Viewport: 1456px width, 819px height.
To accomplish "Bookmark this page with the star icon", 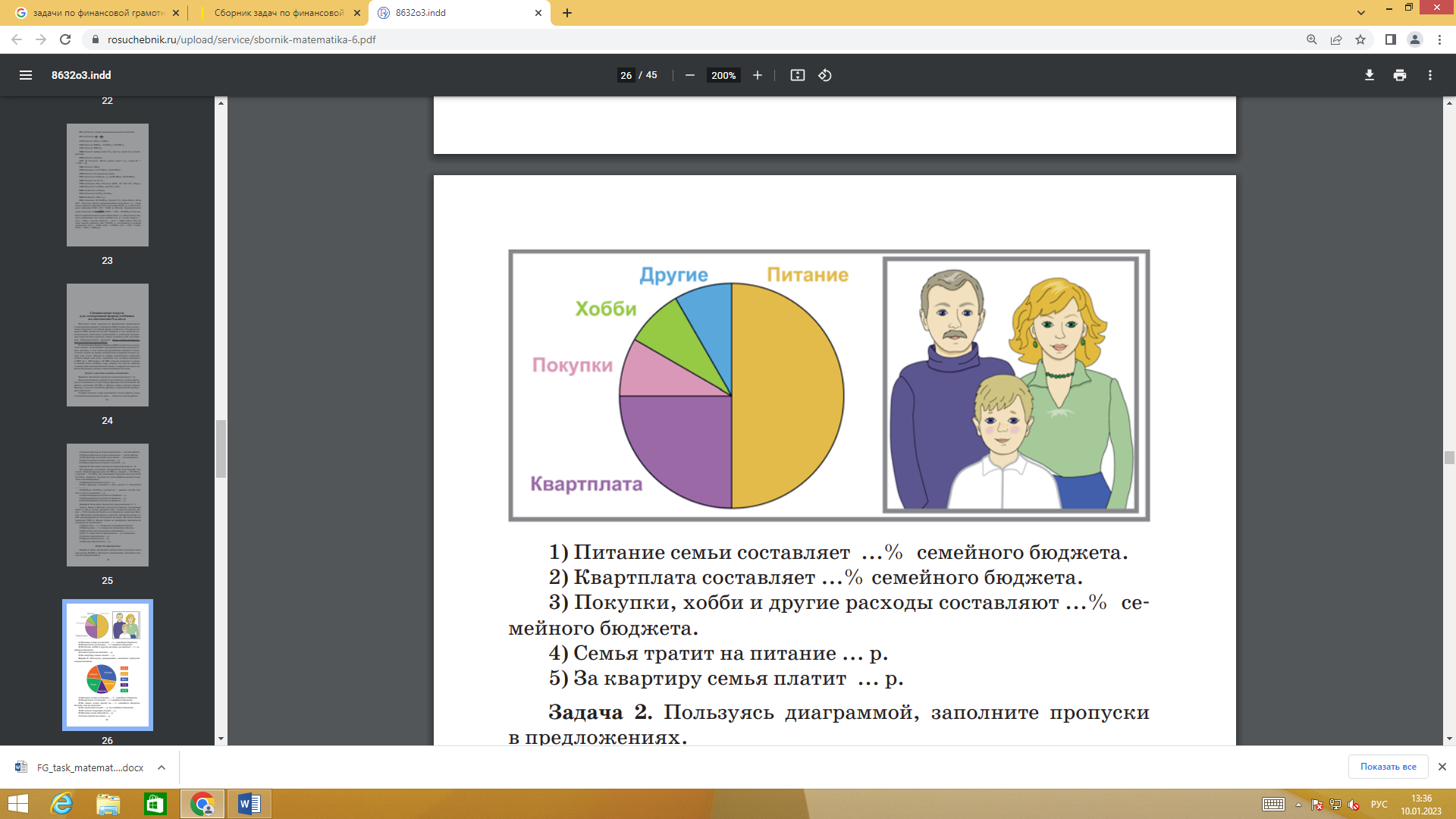I will 1360,39.
